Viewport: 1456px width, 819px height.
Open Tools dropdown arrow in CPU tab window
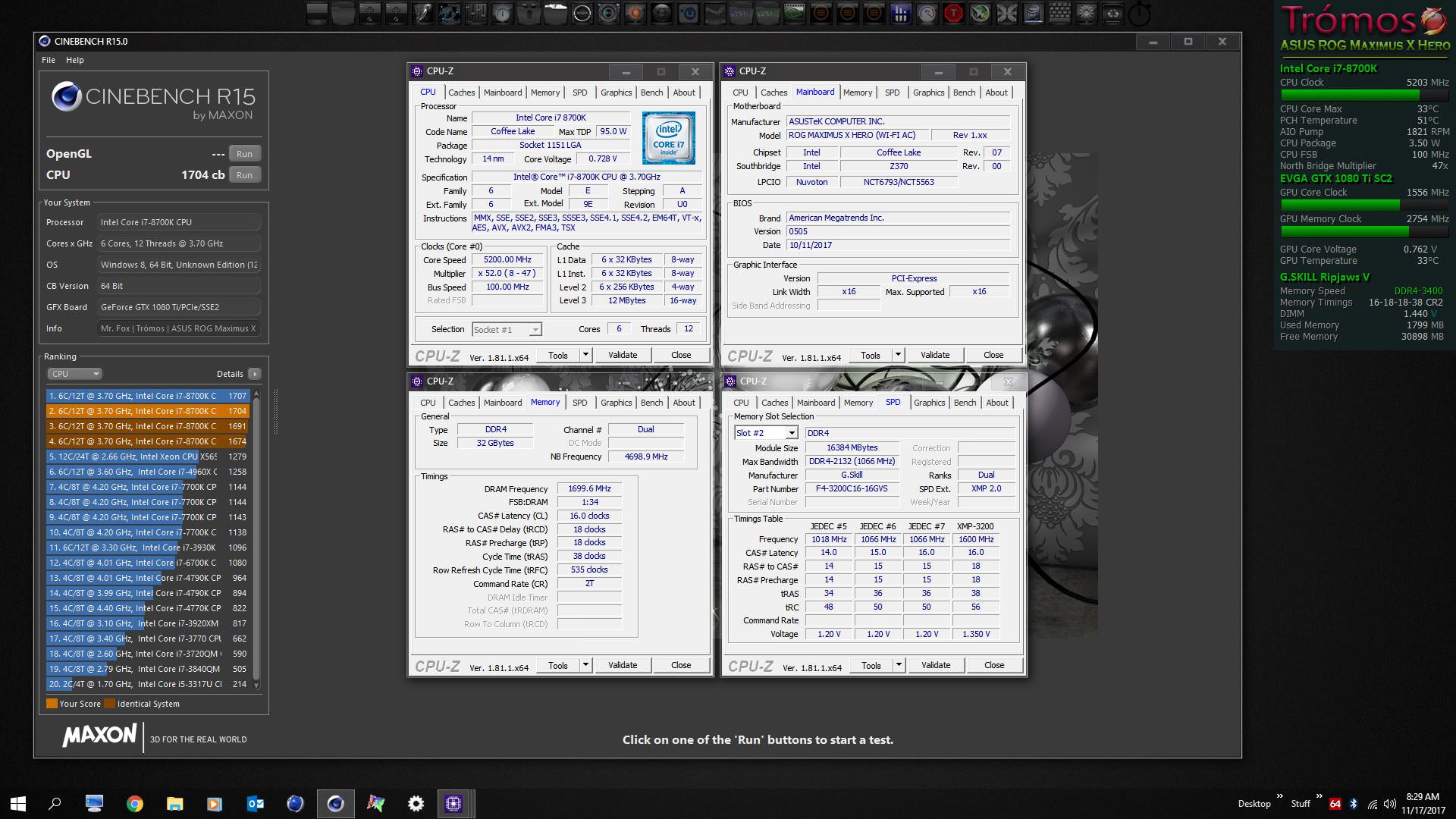(585, 355)
